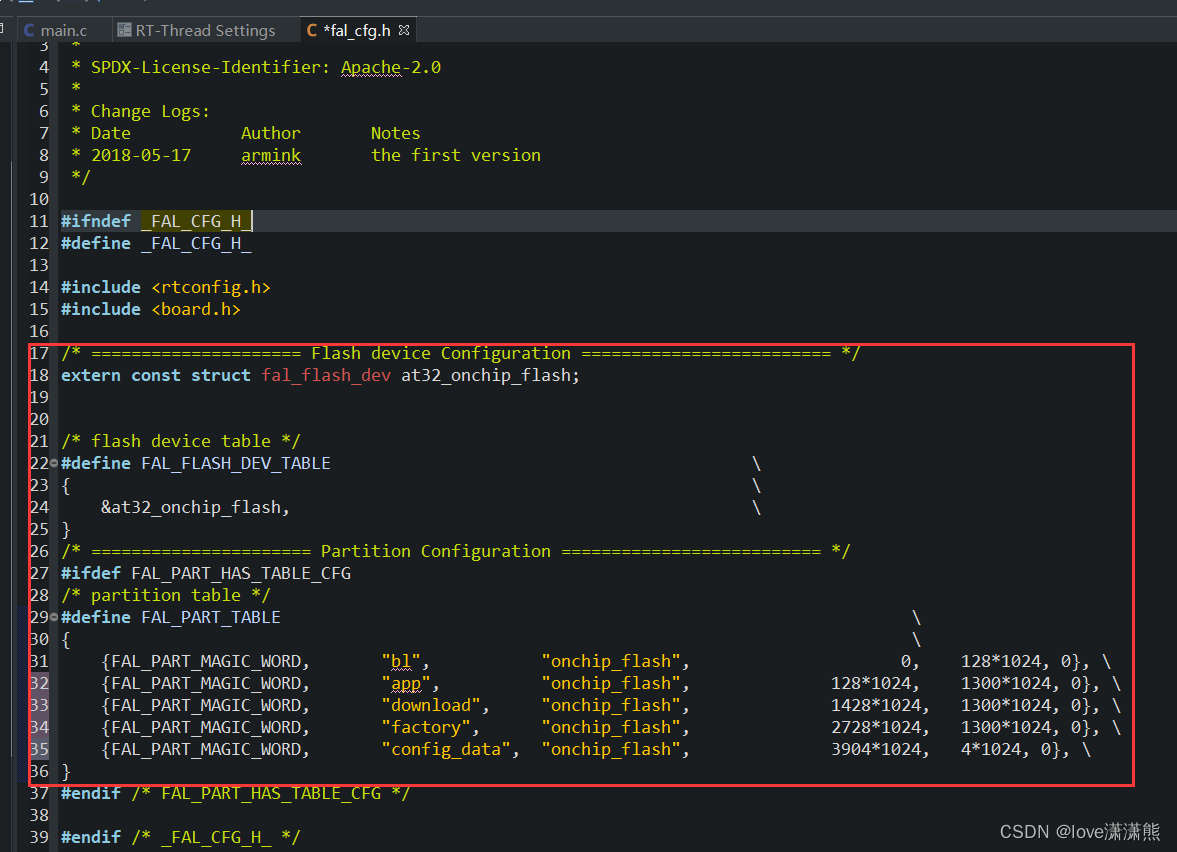Click the 'partition table' comment
This screenshot has width=1177, height=852.
point(166,595)
